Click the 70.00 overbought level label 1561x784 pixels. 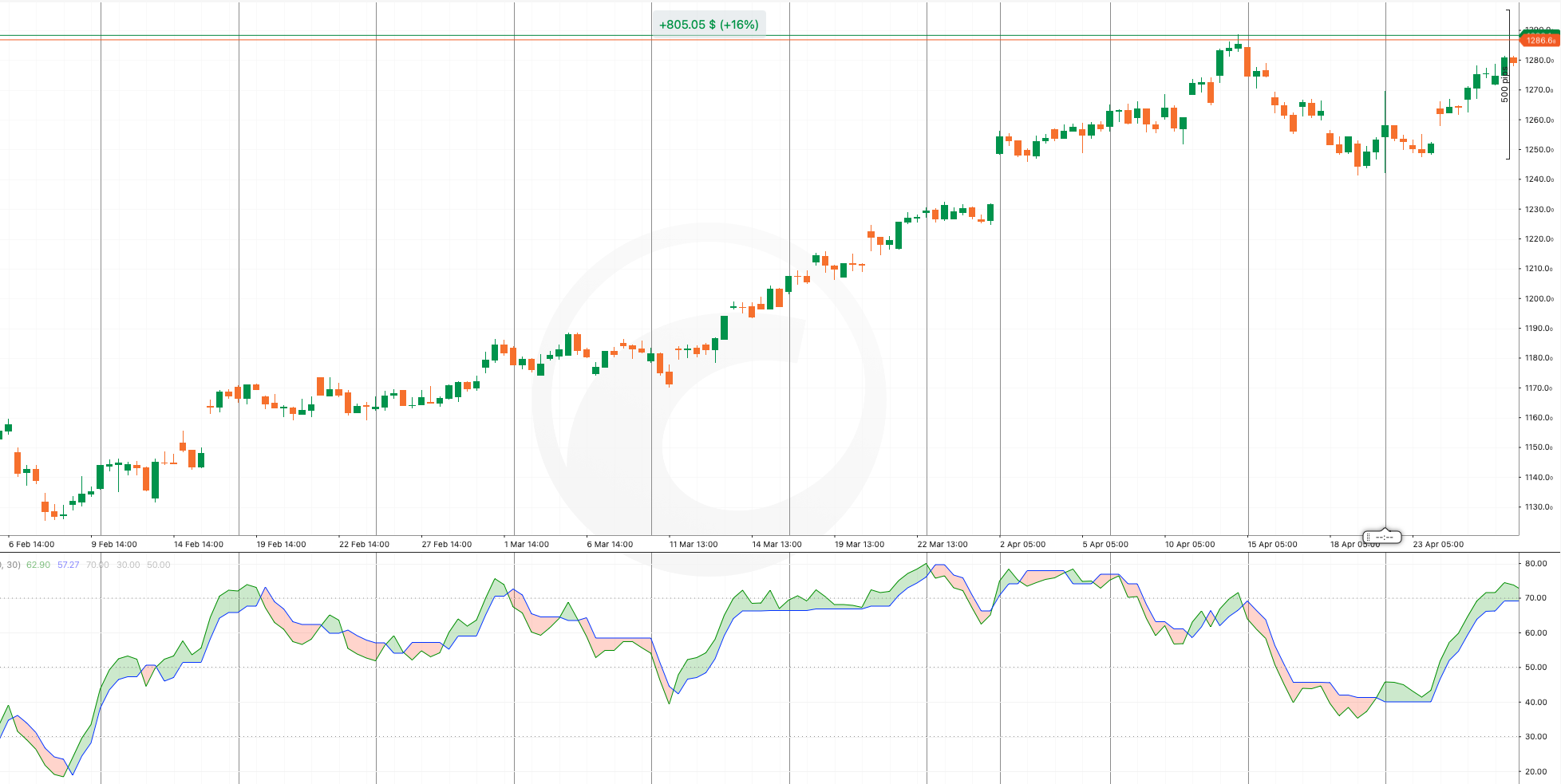[97, 565]
